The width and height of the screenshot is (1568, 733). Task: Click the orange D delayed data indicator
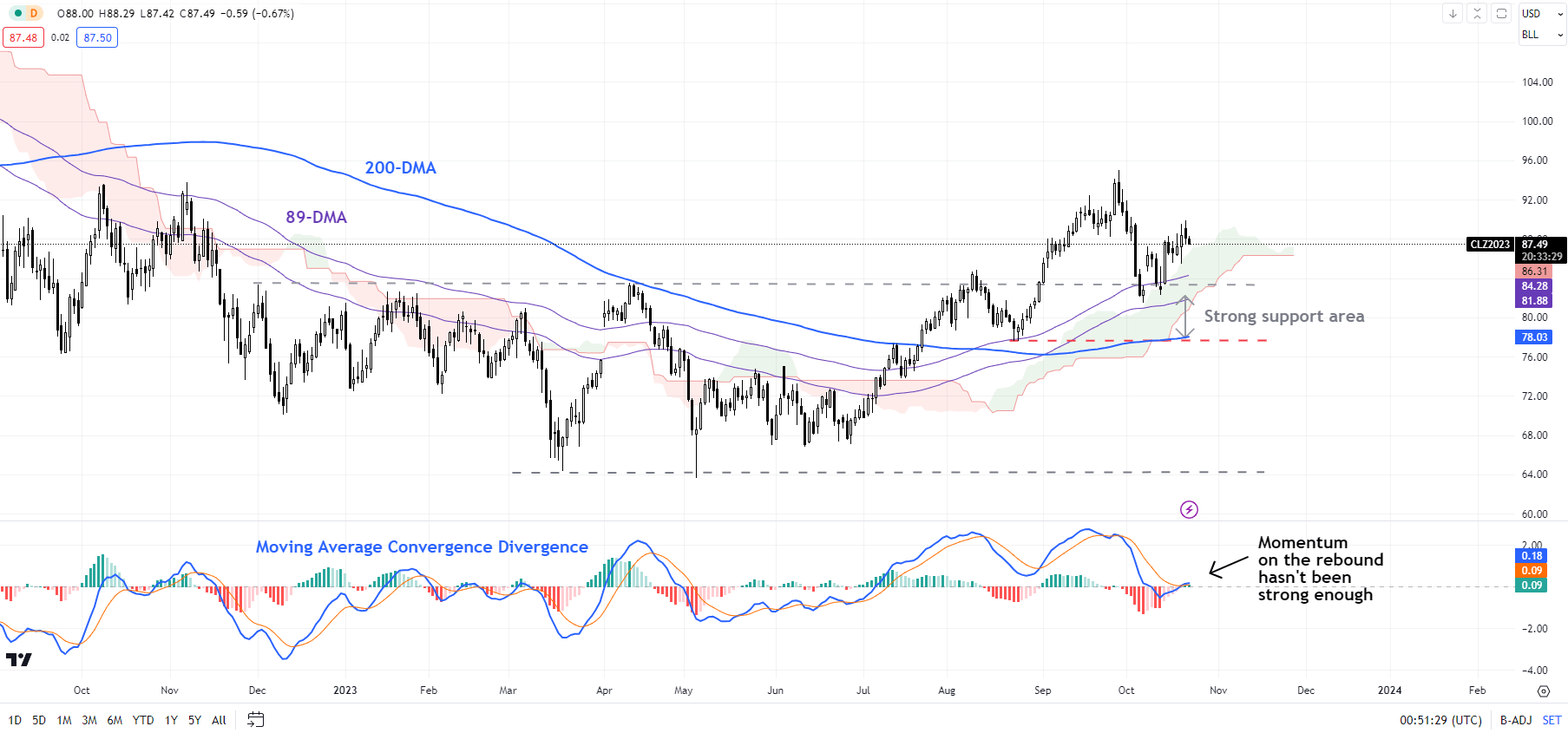34,13
